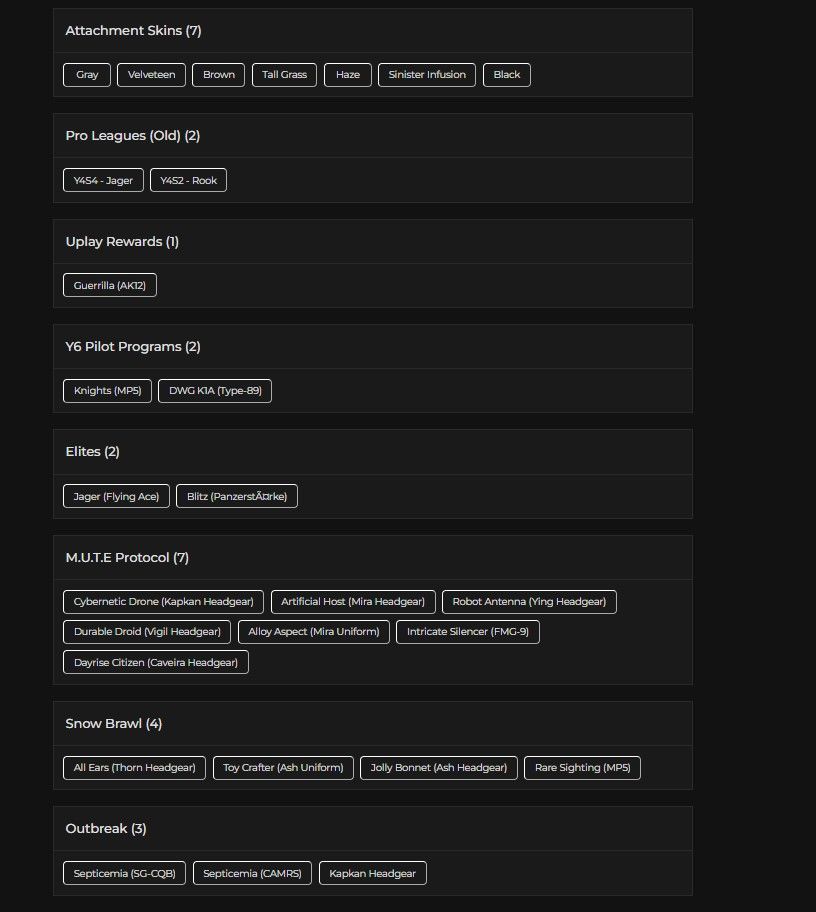816x912 pixels.
Task: Click Dayrise Citizen (Caveira Headgear) tag
Action: click(x=156, y=662)
